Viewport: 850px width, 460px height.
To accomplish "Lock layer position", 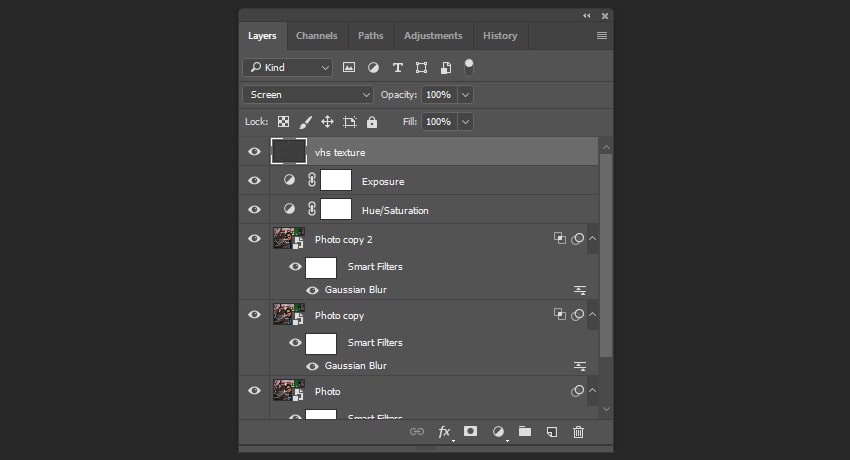I will [x=327, y=121].
